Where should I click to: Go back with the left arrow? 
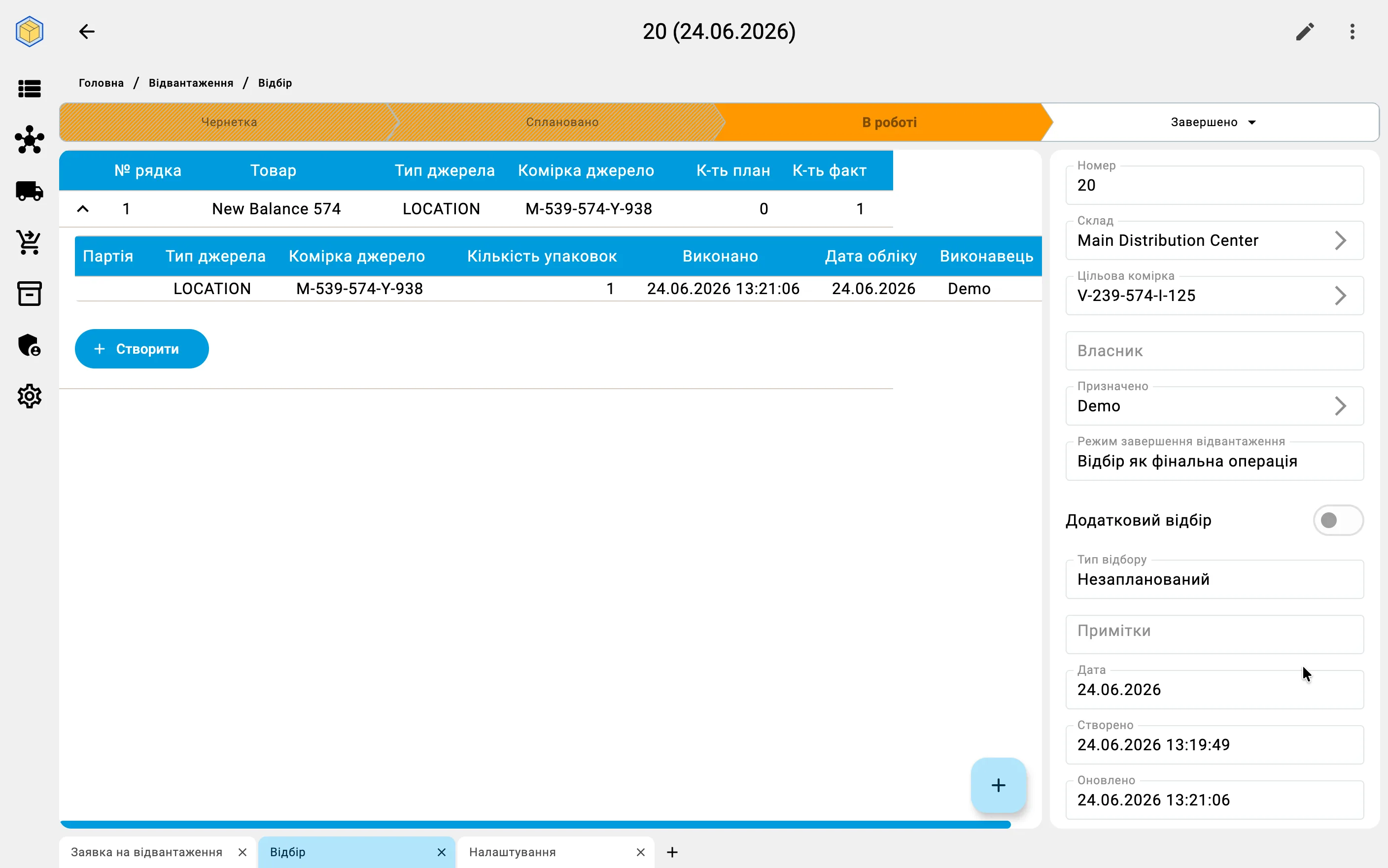87,32
